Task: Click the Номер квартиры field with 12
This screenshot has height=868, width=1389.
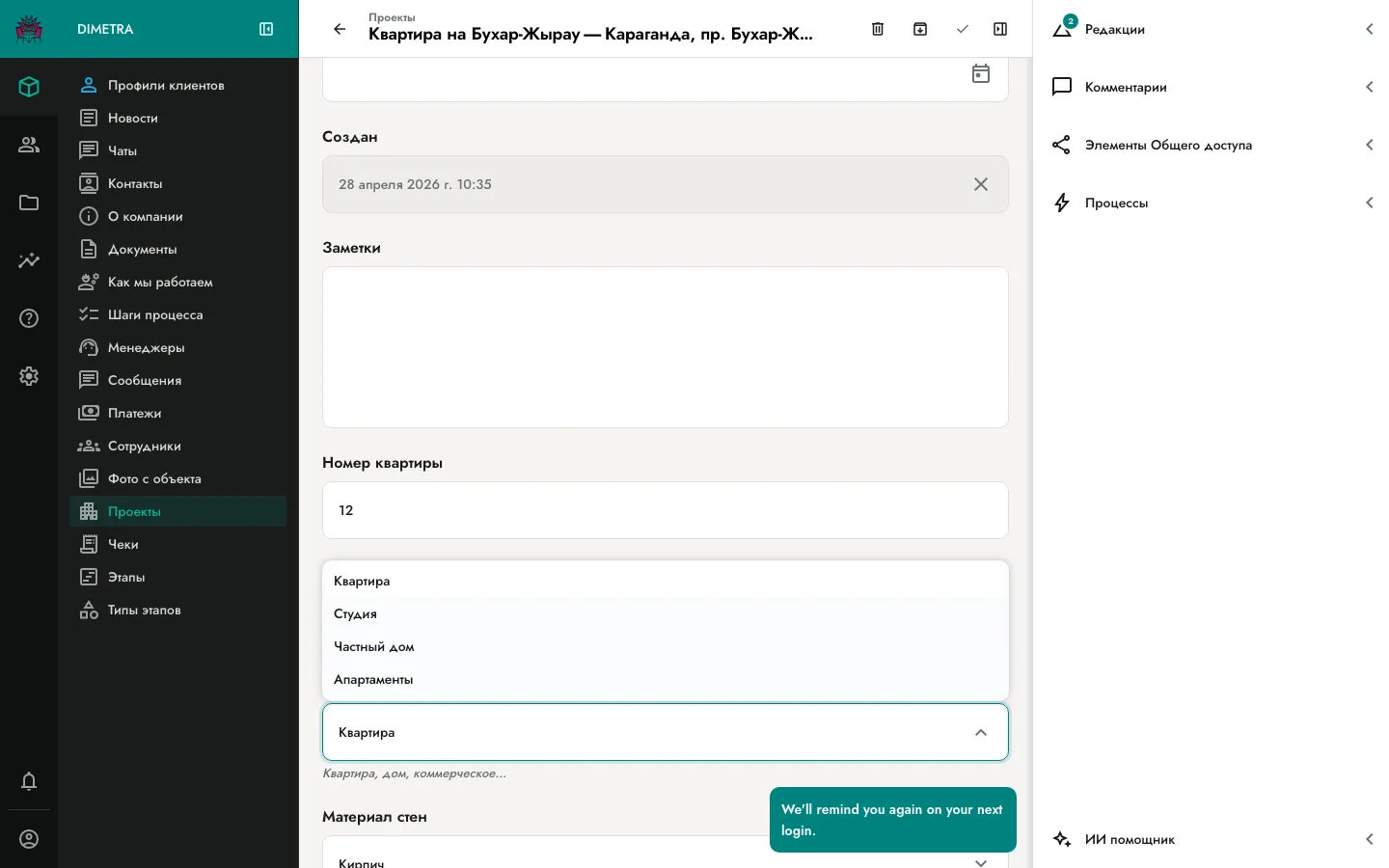Action: (x=666, y=510)
